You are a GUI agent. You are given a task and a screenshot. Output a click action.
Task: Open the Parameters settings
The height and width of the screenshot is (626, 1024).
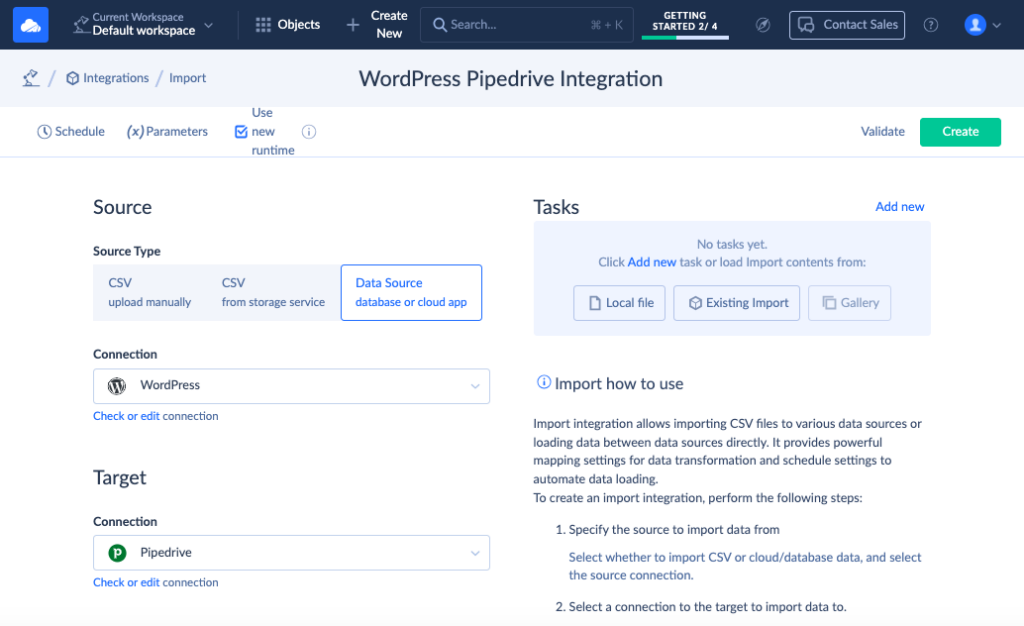(167, 131)
